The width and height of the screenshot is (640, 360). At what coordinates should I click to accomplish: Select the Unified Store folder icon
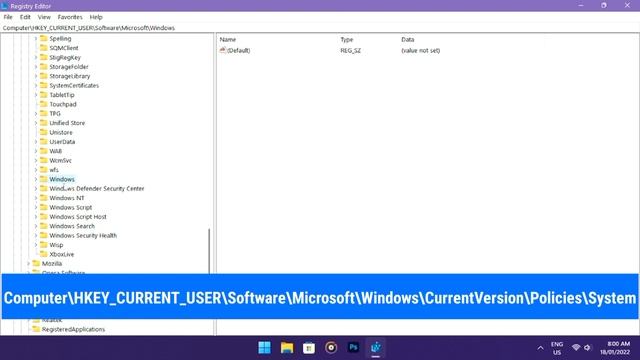(44, 123)
